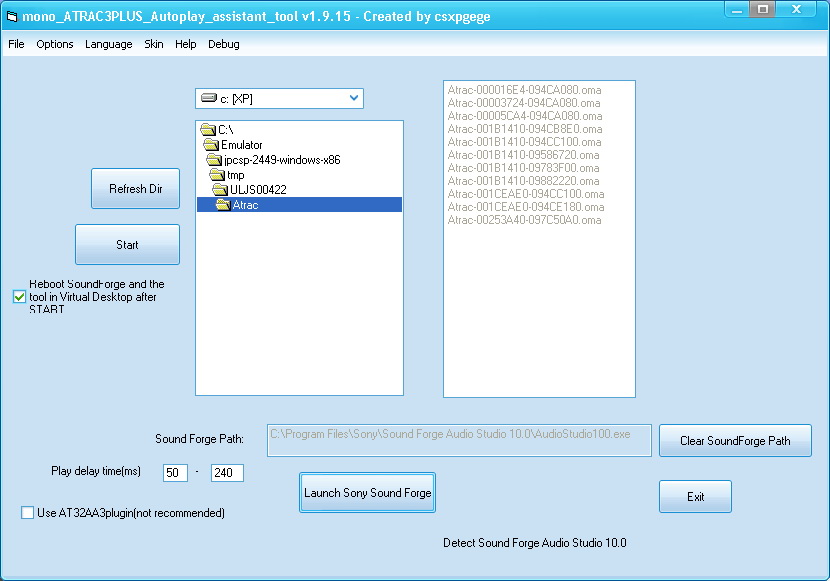Click the play delay maximum field showing 240
The width and height of the screenshot is (830, 581).
(x=227, y=473)
